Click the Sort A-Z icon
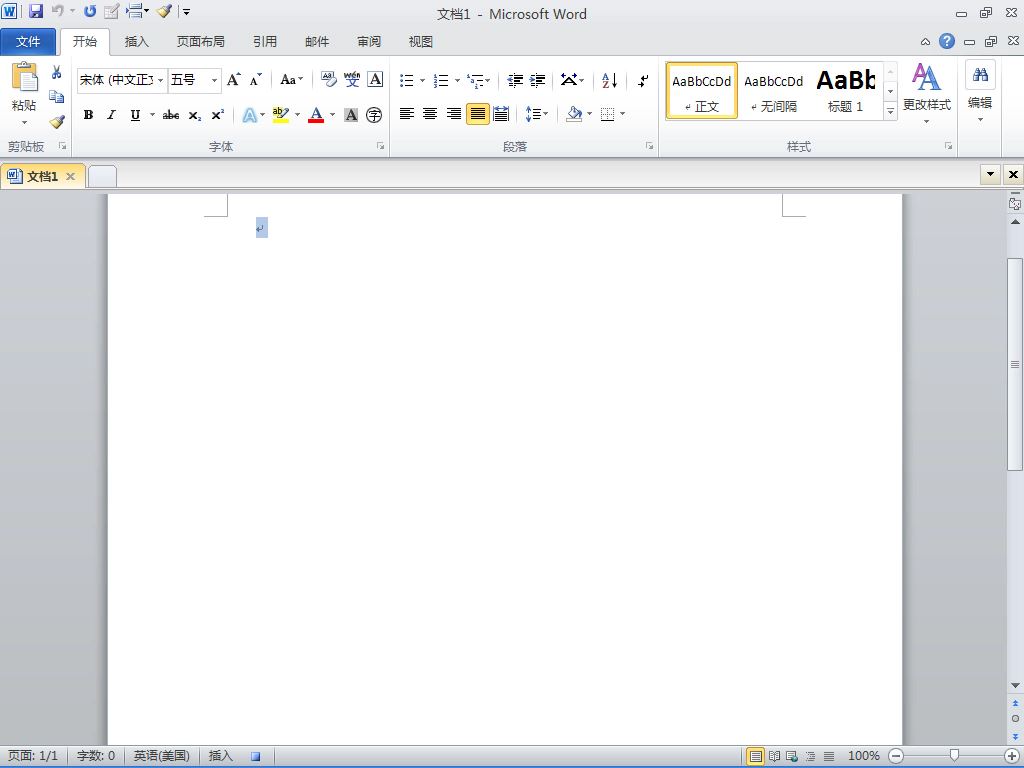1024x768 pixels. [x=609, y=80]
